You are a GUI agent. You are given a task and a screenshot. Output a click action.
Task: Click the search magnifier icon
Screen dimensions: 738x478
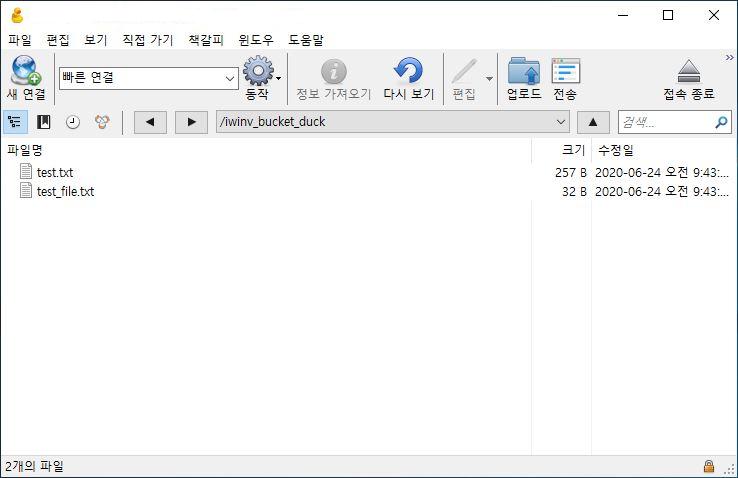coord(721,123)
